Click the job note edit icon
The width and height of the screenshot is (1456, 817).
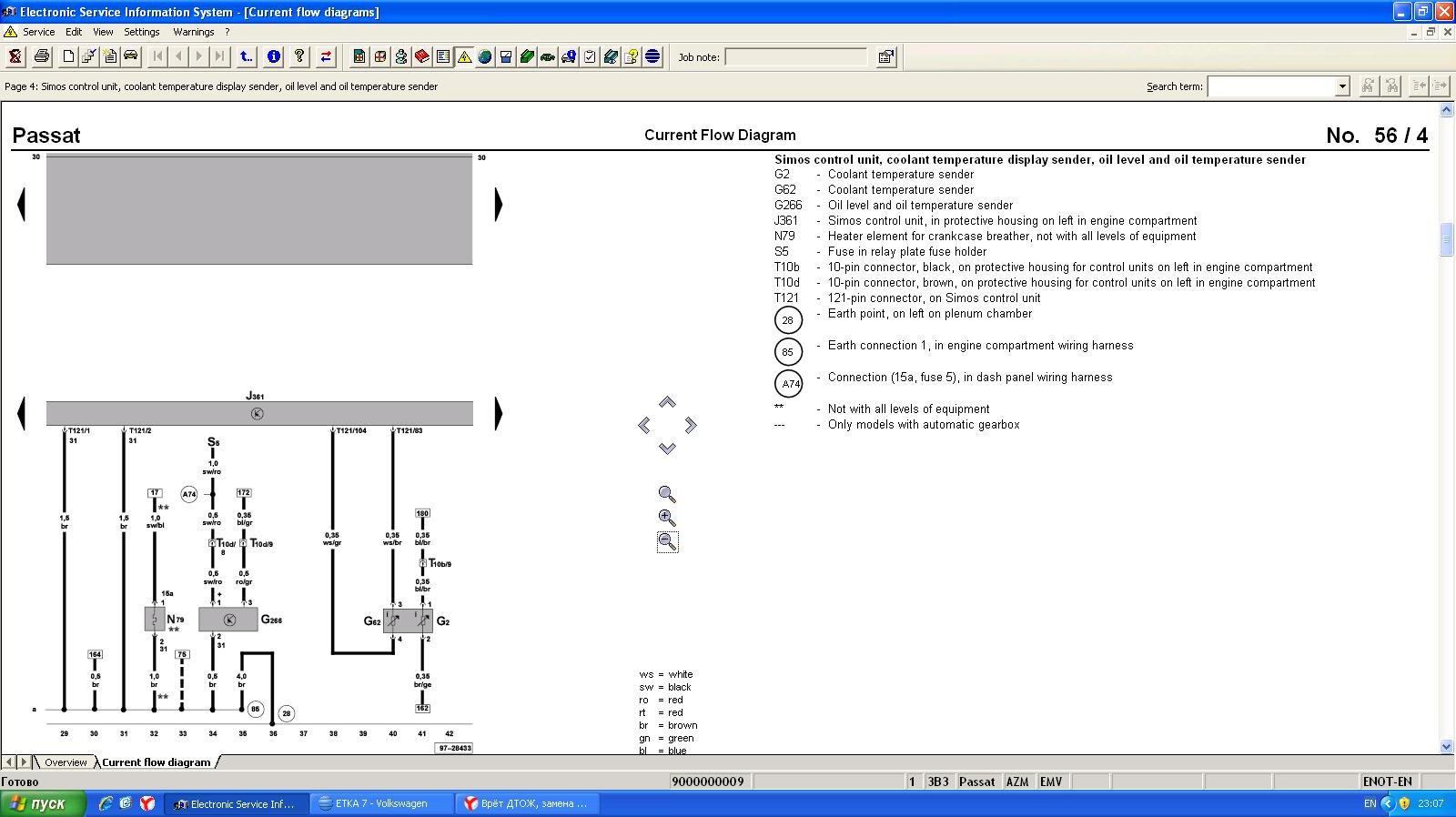coord(885,56)
